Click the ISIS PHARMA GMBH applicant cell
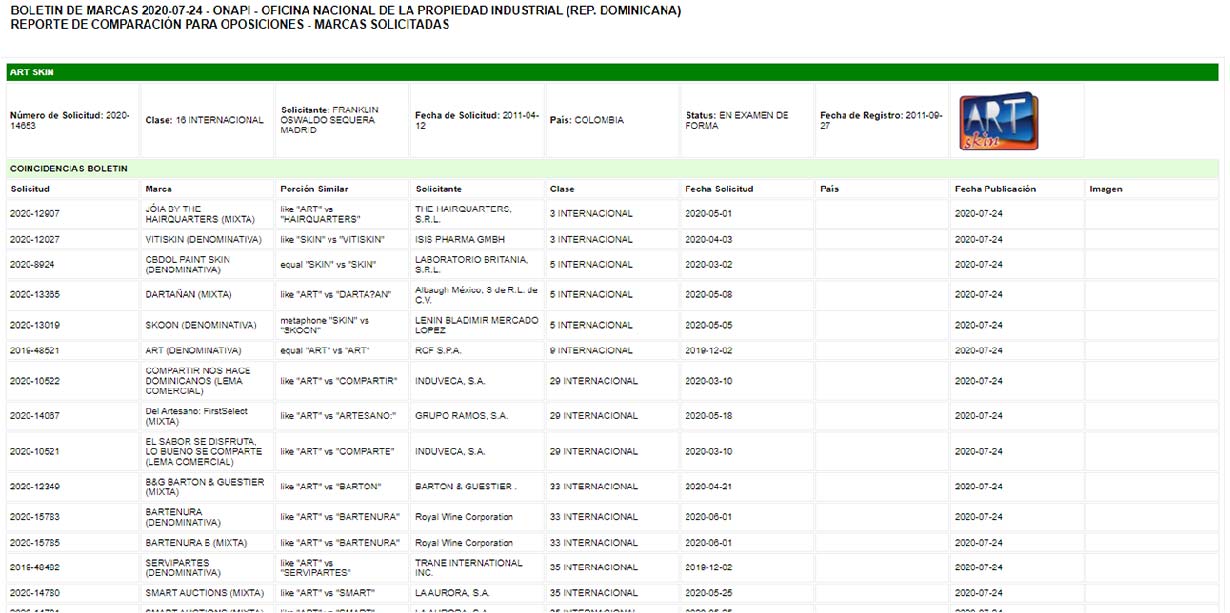 point(460,240)
